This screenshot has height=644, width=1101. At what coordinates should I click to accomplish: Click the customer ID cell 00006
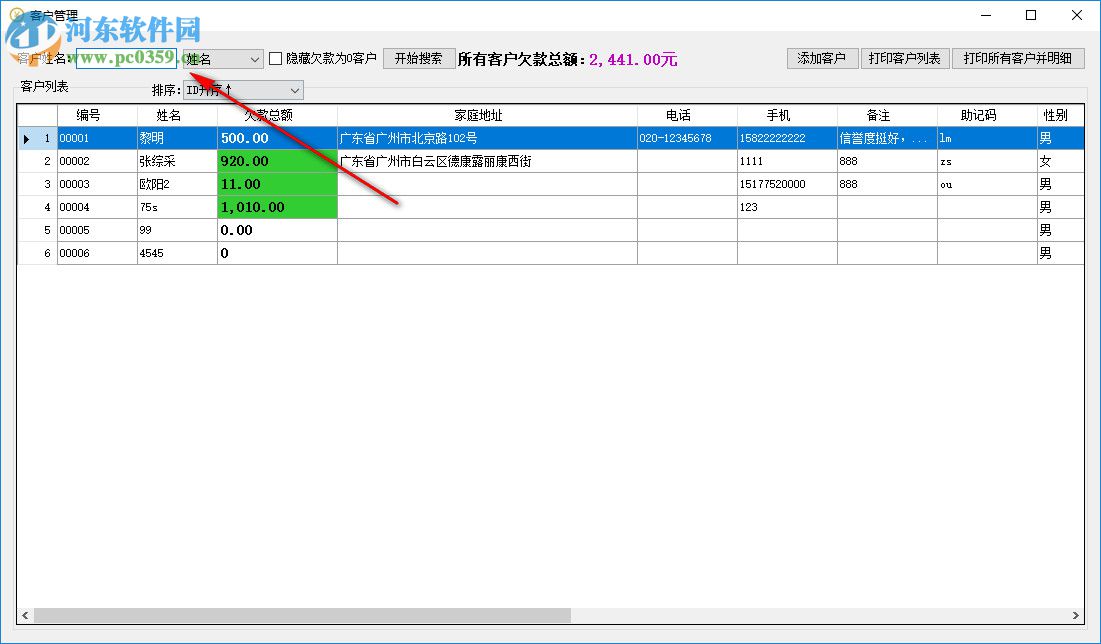pyautogui.click(x=97, y=253)
